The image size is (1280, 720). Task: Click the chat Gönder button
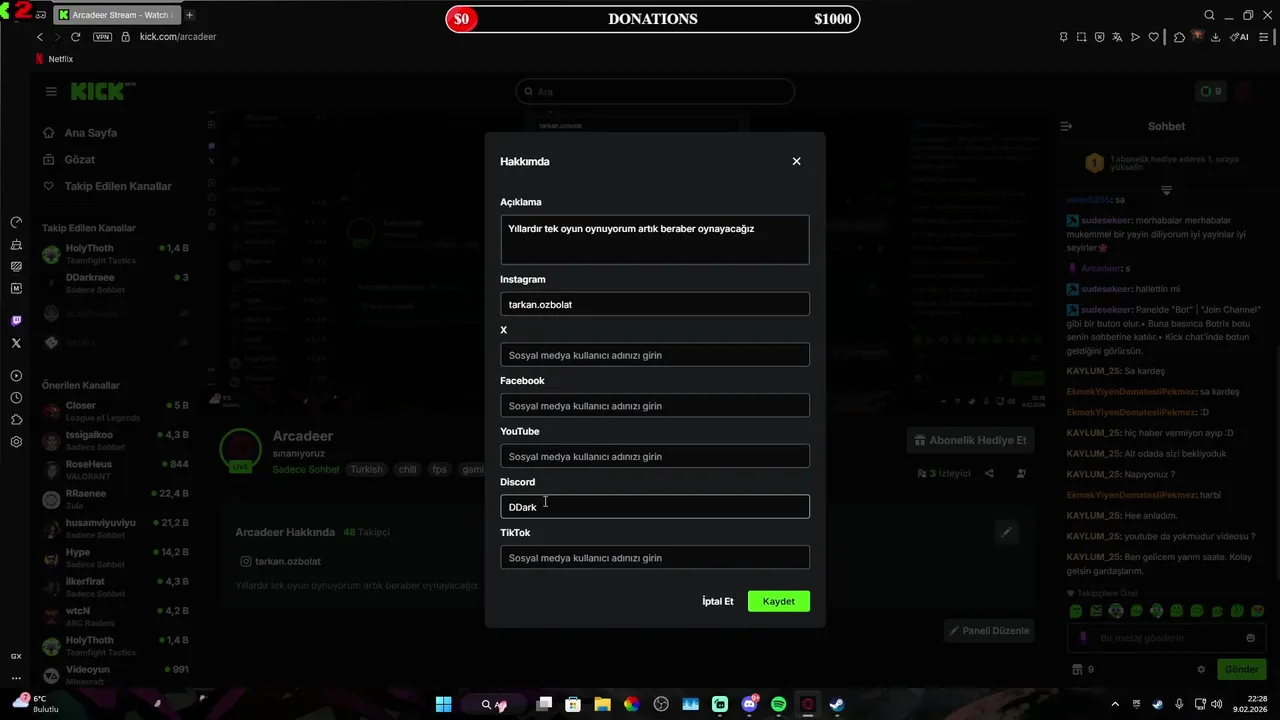pyautogui.click(x=1241, y=669)
